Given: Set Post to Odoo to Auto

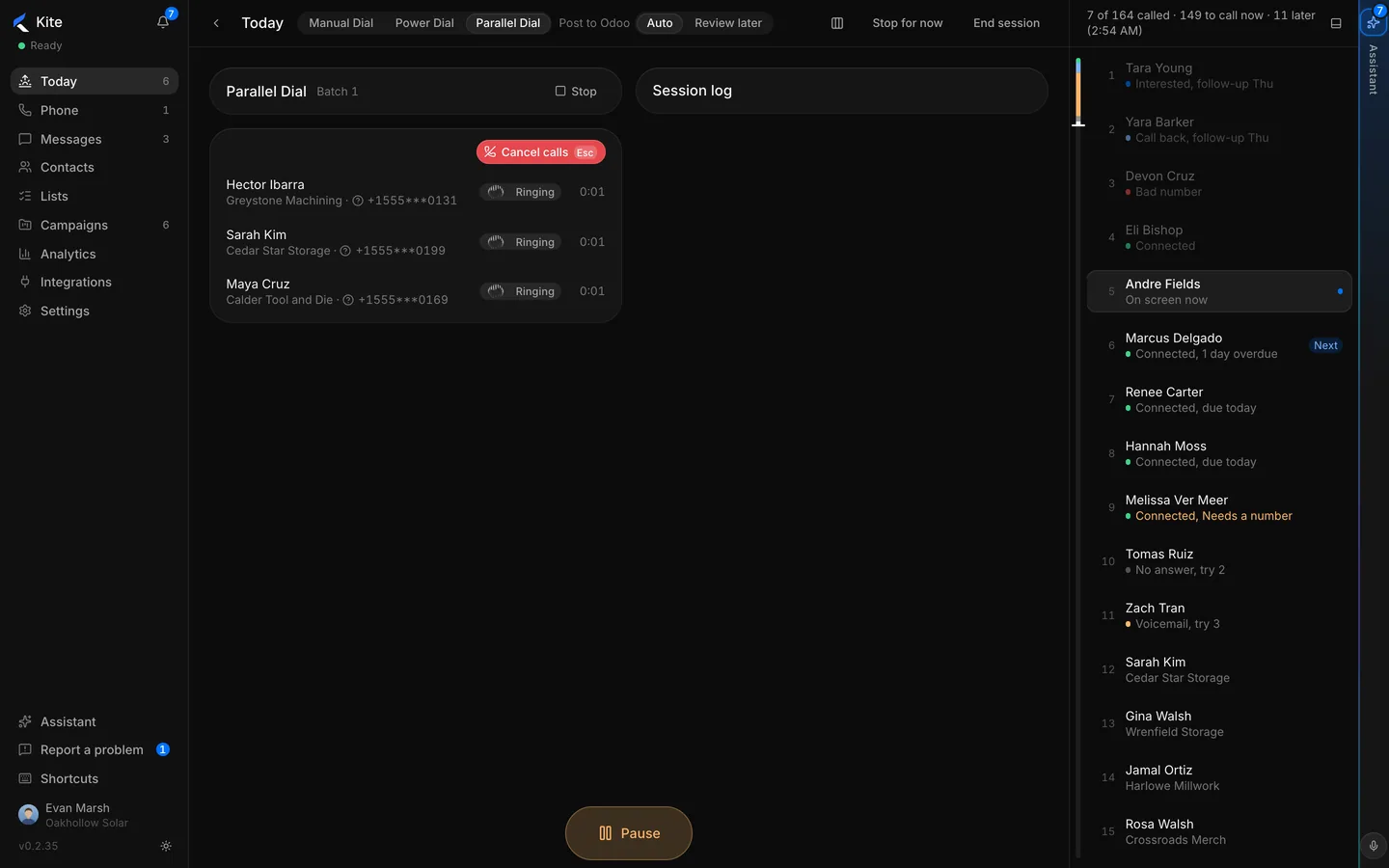Looking at the screenshot, I should (660, 23).
